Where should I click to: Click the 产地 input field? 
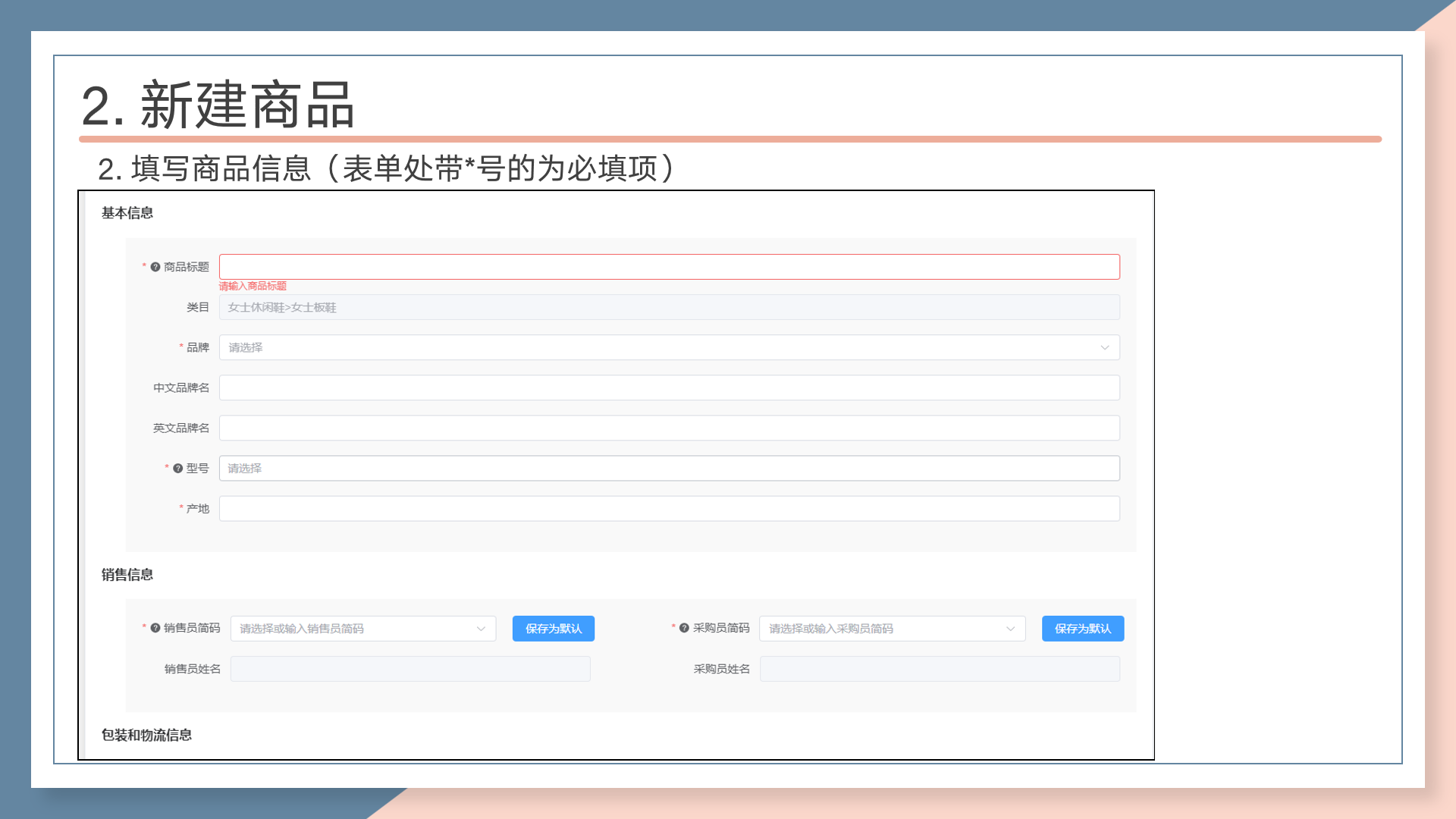(x=669, y=508)
